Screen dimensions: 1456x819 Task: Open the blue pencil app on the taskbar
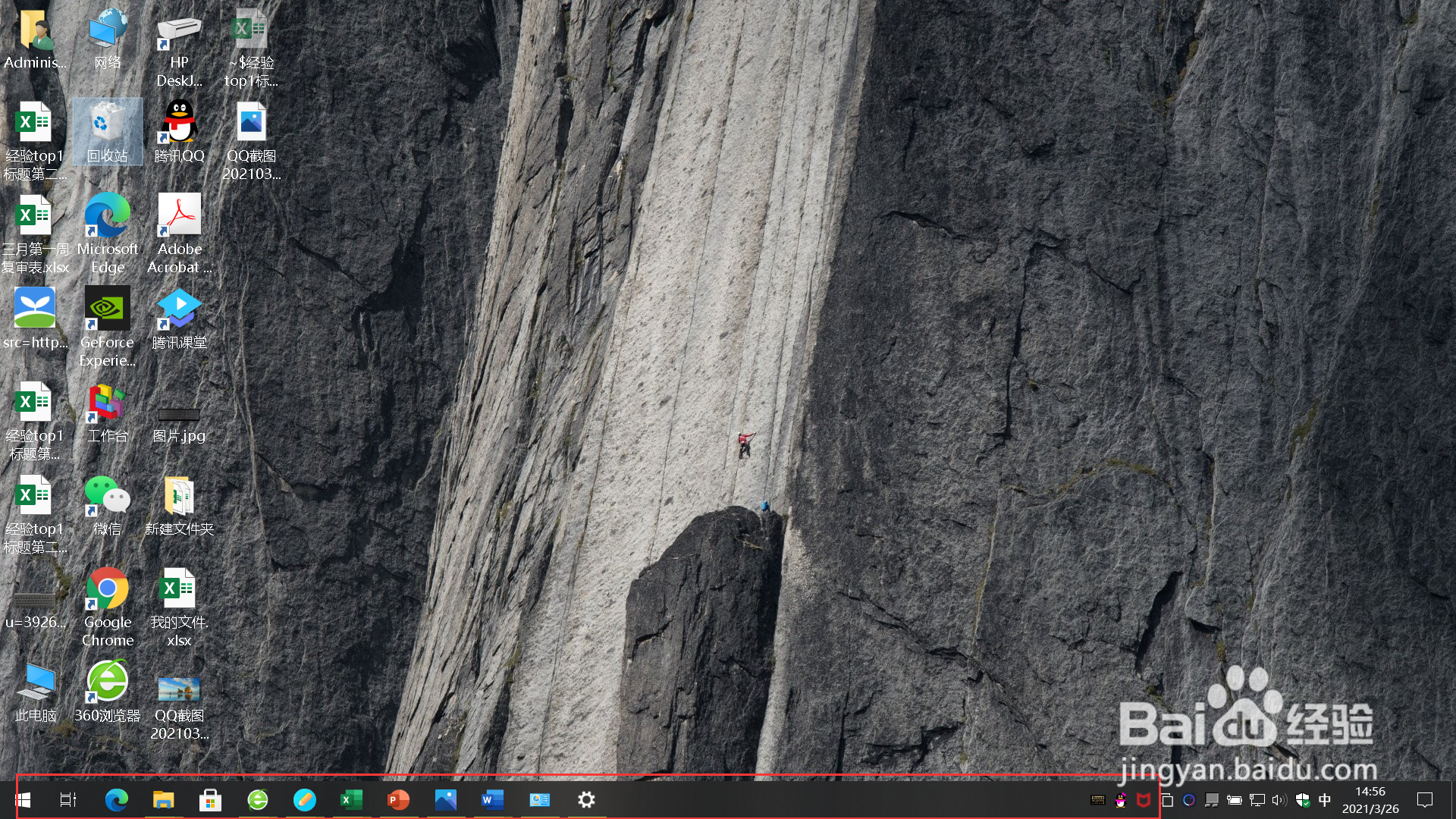305,799
